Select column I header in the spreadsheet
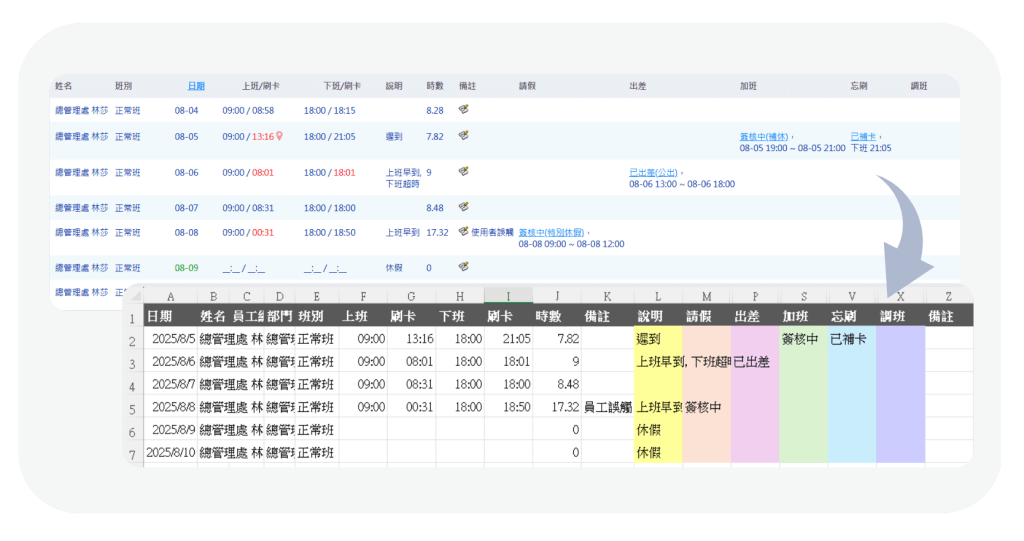Viewport: 1024px width, 541px height. (508, 296)
